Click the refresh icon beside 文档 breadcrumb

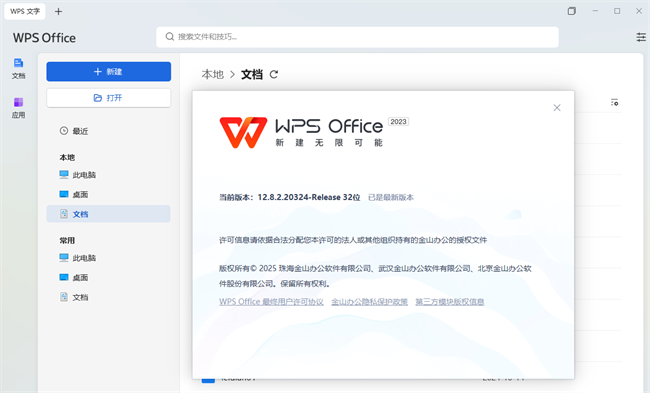274,75
